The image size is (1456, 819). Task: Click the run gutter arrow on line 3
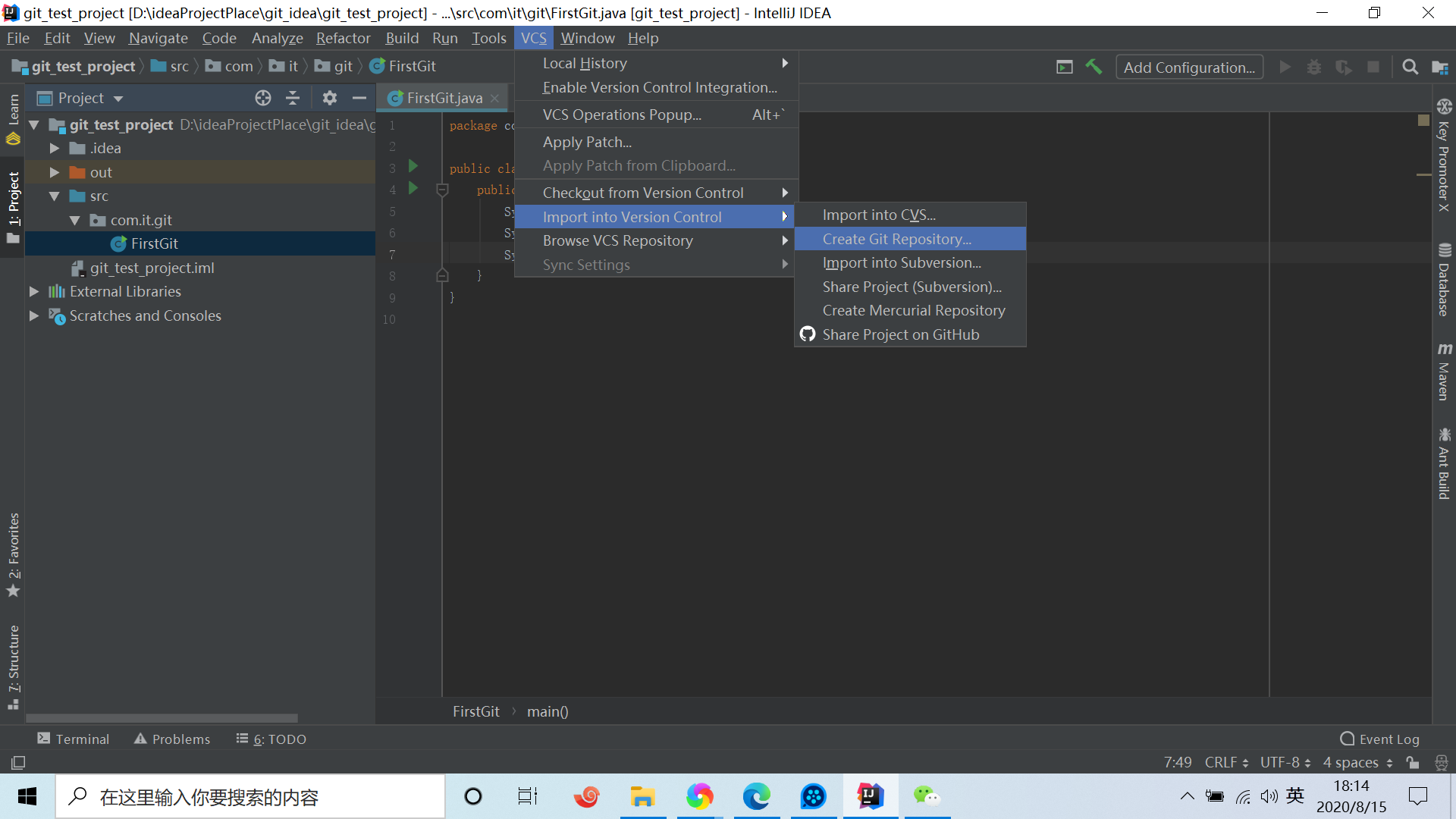[x=413, y=166]
